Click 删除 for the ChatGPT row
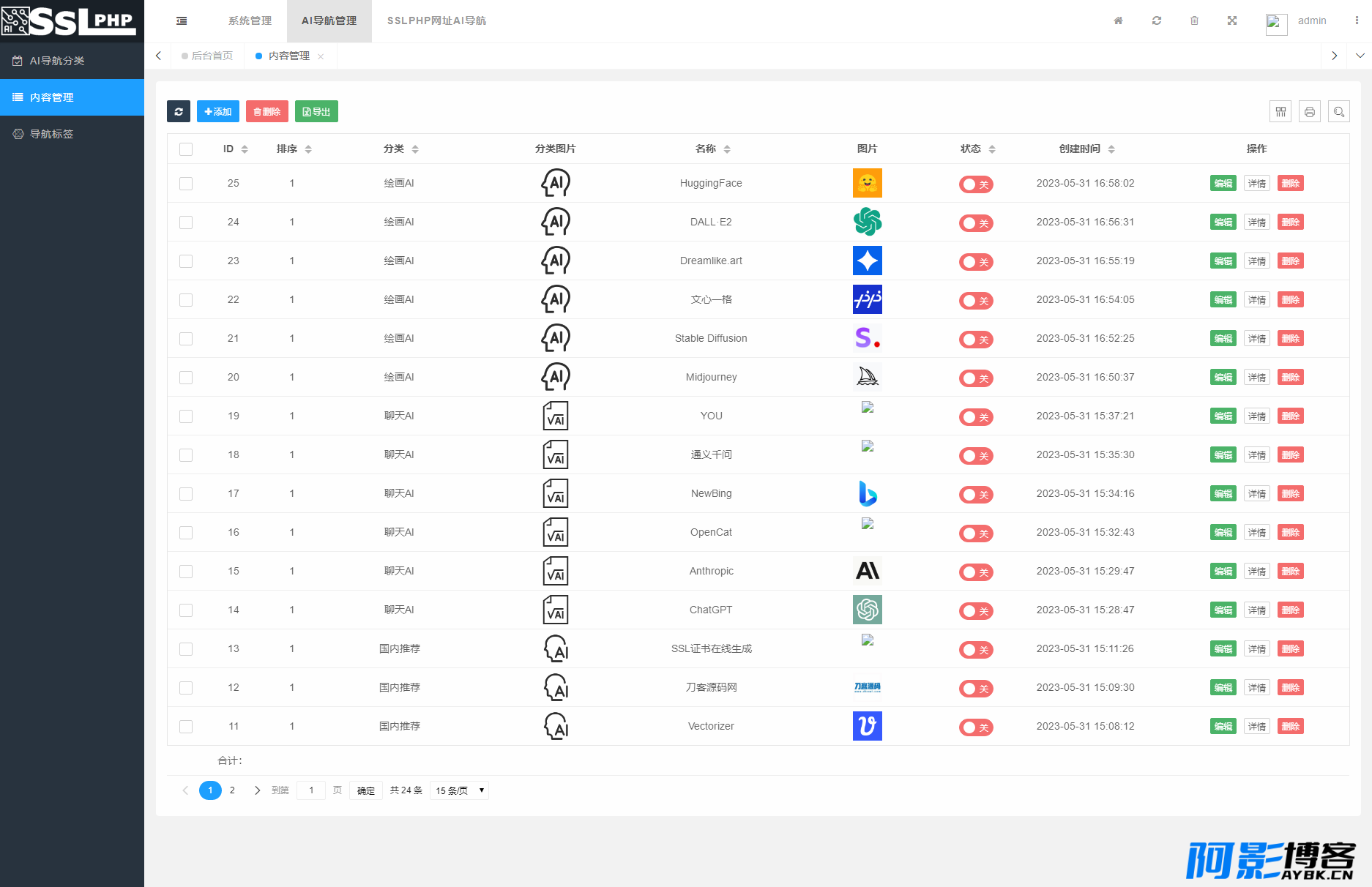 click(x=1291, y=610)
